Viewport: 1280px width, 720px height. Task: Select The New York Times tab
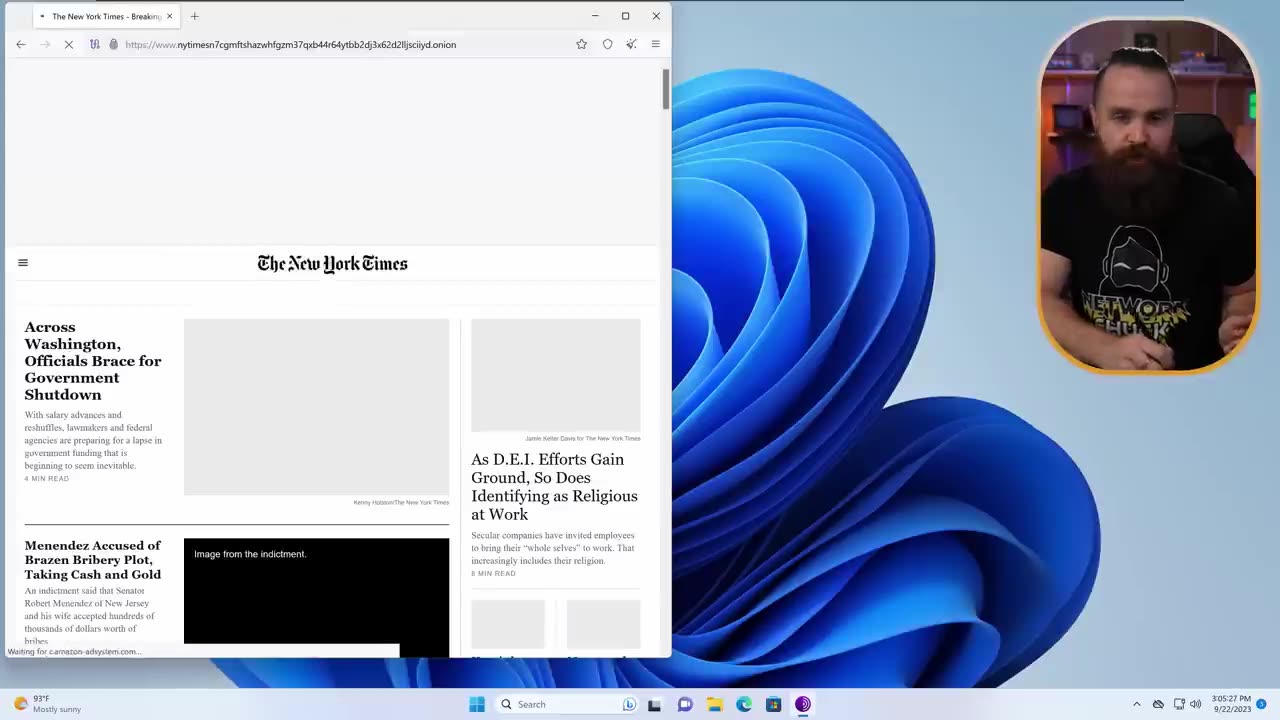(x=105, y=16)
